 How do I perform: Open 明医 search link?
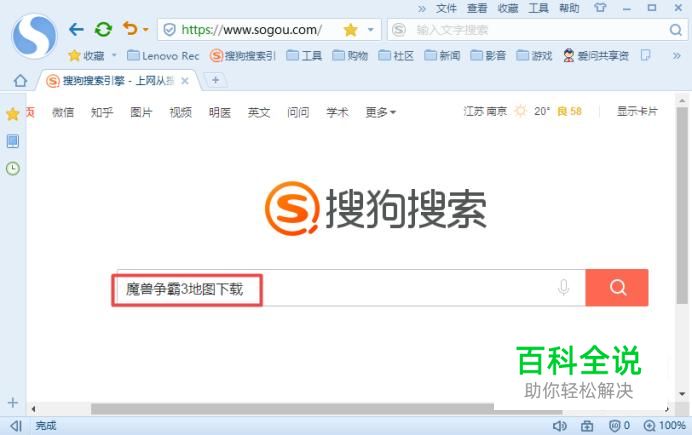point(220,112)
